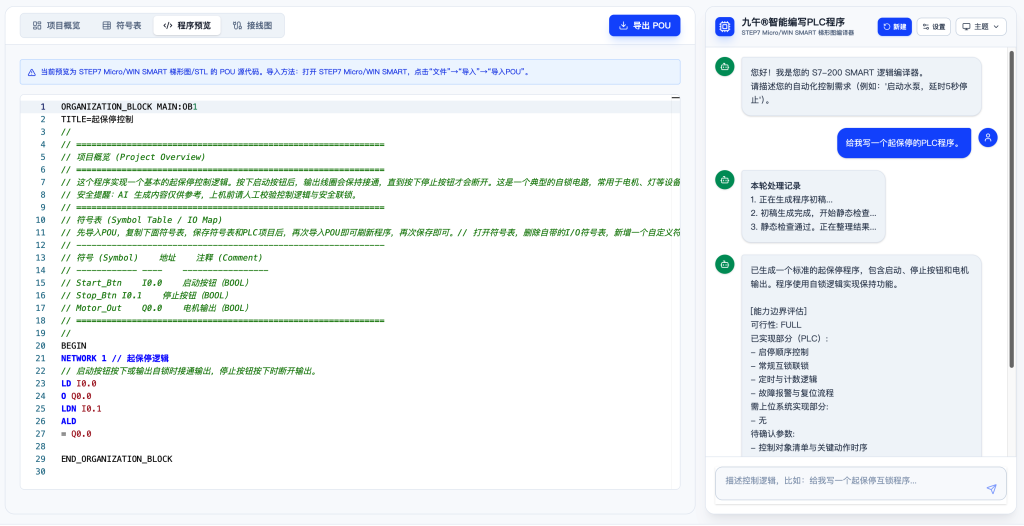
Task: Click the user avatar icon beside the blue message
Action: point(988,138)
